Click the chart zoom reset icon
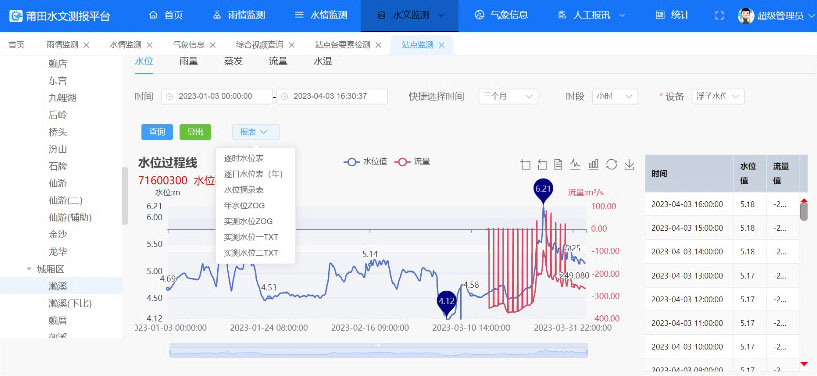 (542, 165)
